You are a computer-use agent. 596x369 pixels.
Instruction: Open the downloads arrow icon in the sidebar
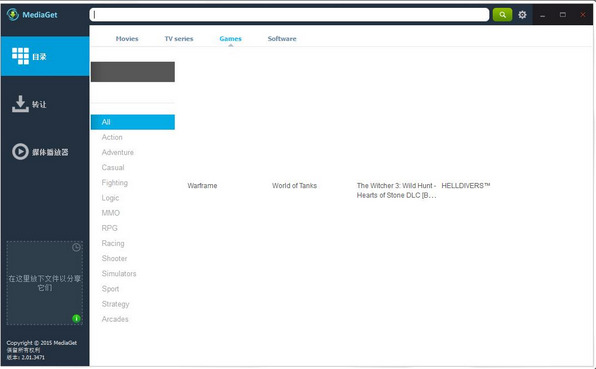pos(20,104)
